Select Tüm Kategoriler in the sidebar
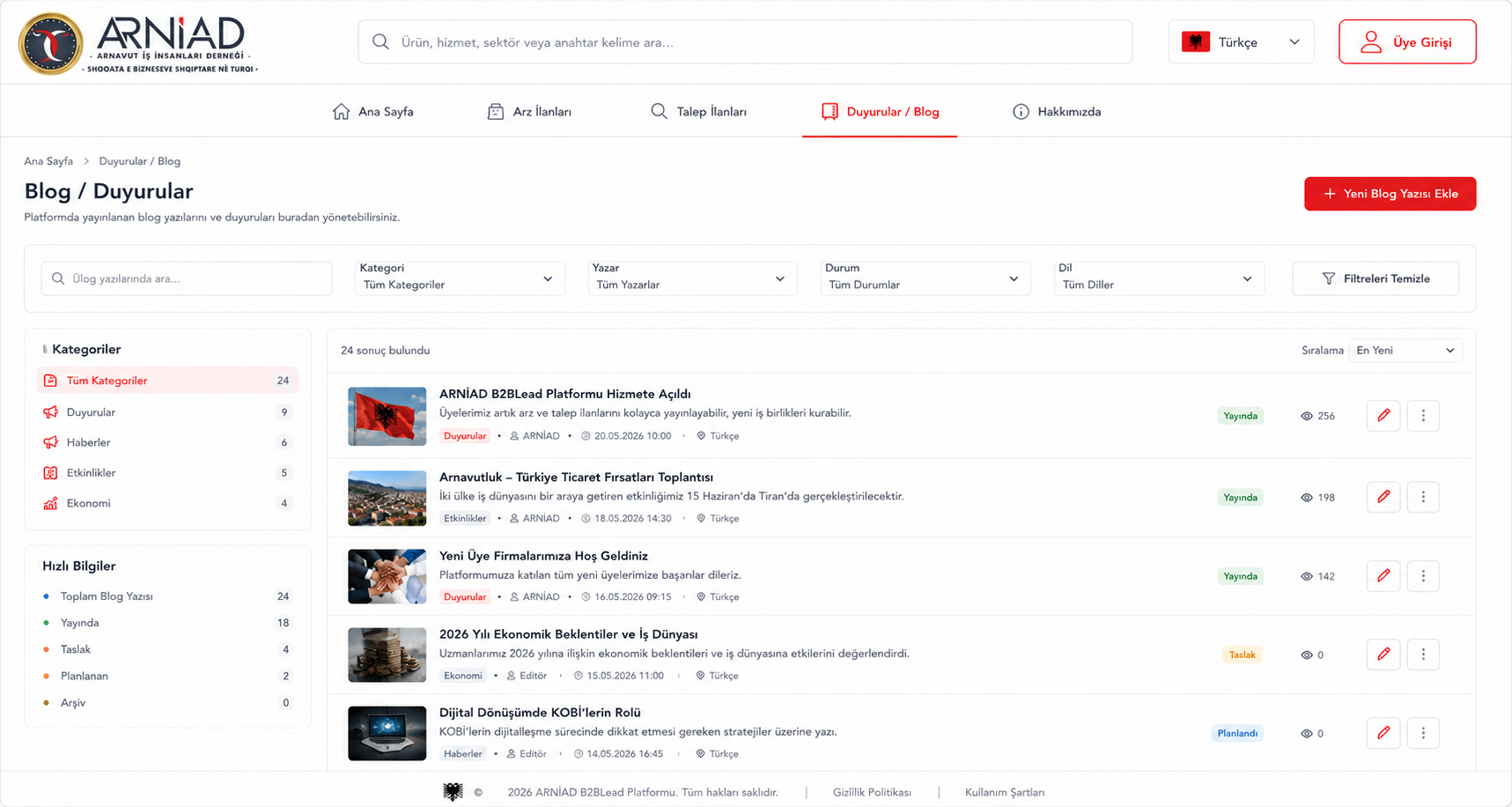Viewport: 1512px width, 807px height. click(167, 381)
